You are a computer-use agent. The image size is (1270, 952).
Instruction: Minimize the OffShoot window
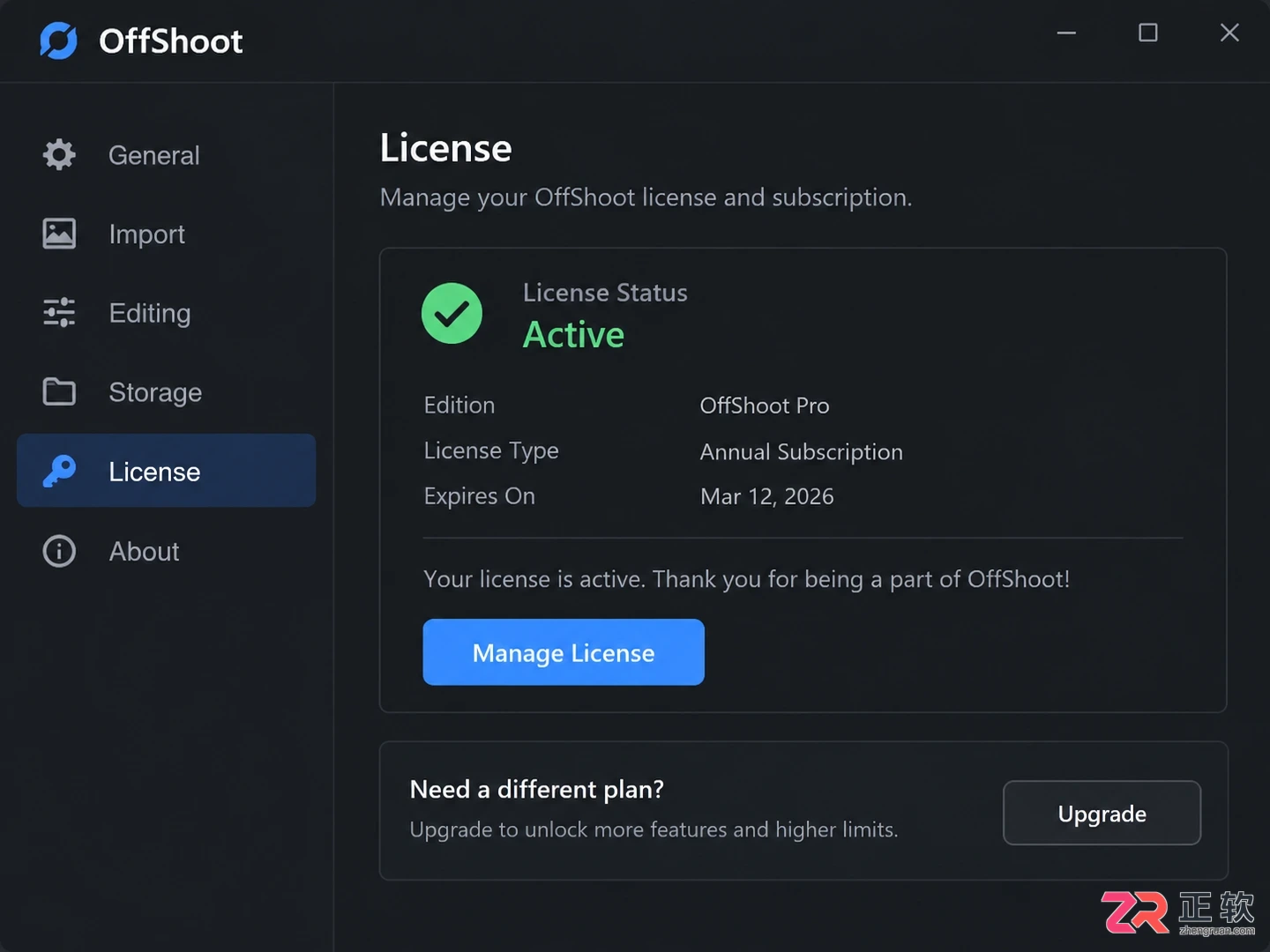[x=1066, y=33]
